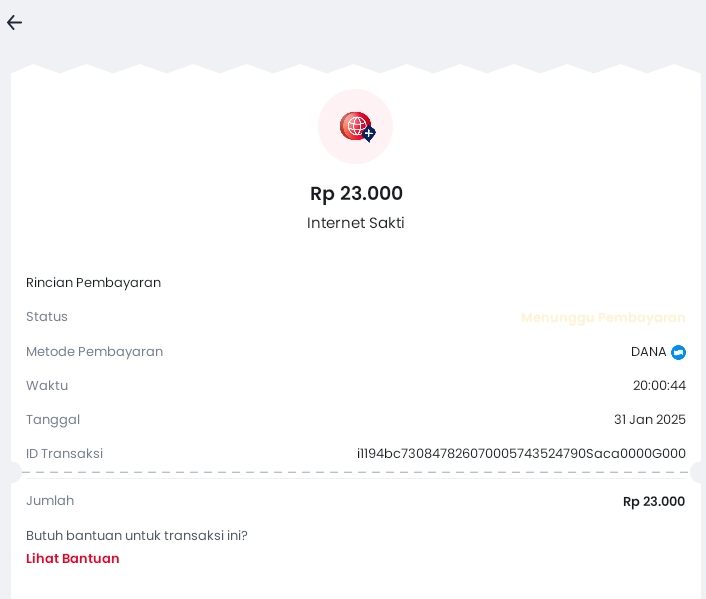Tap the Jumlah total Rp 23.000

tap(654, 502)
